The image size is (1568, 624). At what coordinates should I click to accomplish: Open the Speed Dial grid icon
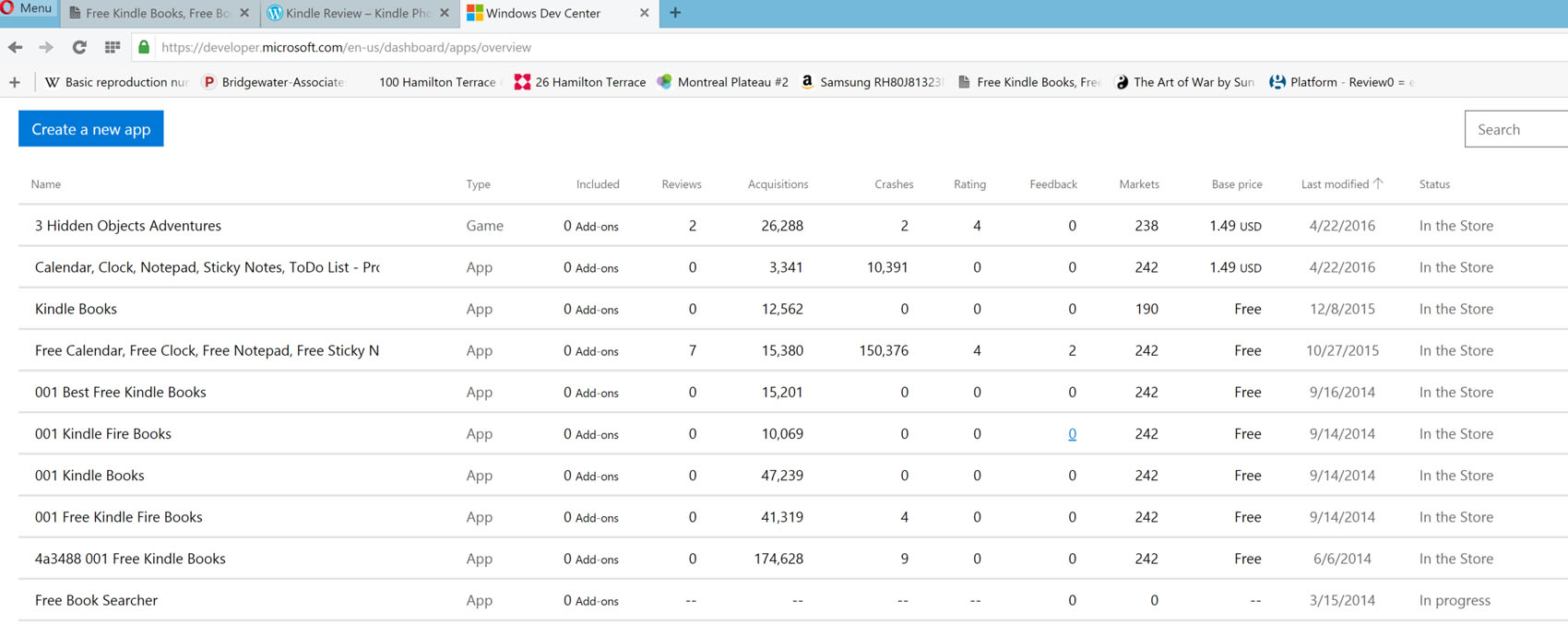click(113, 47)
